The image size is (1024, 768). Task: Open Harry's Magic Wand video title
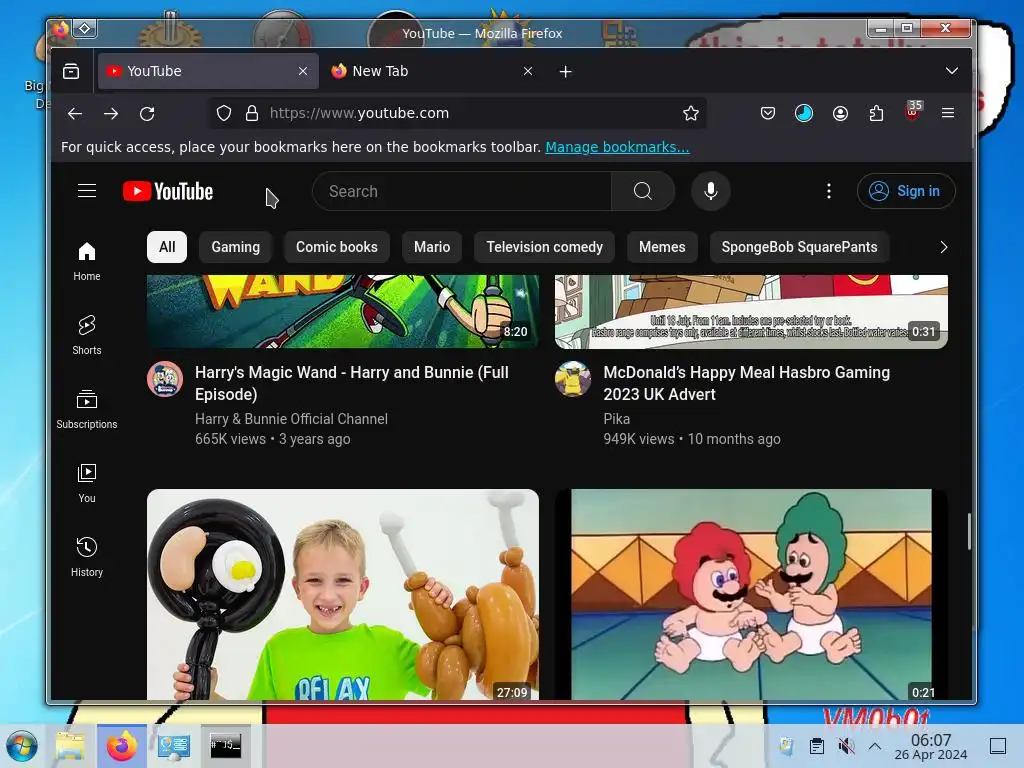[x=352, y=383]
